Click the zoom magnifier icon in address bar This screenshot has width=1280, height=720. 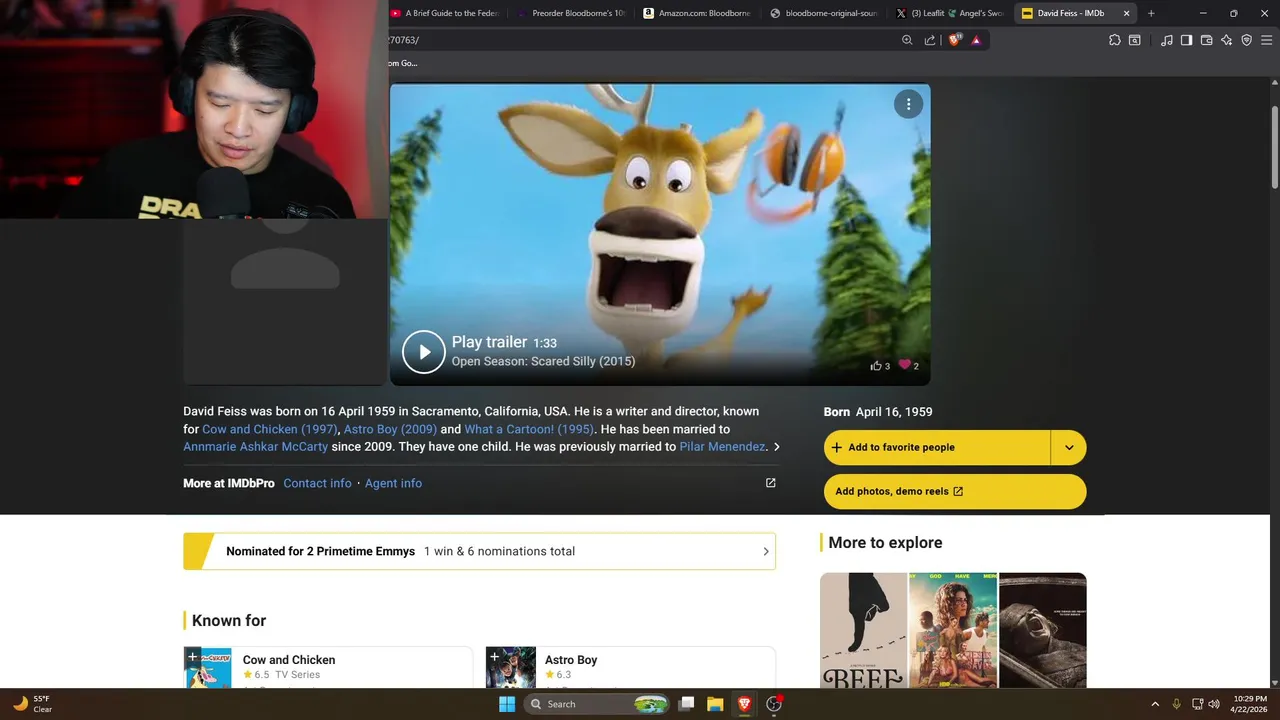tap(907, 40)
